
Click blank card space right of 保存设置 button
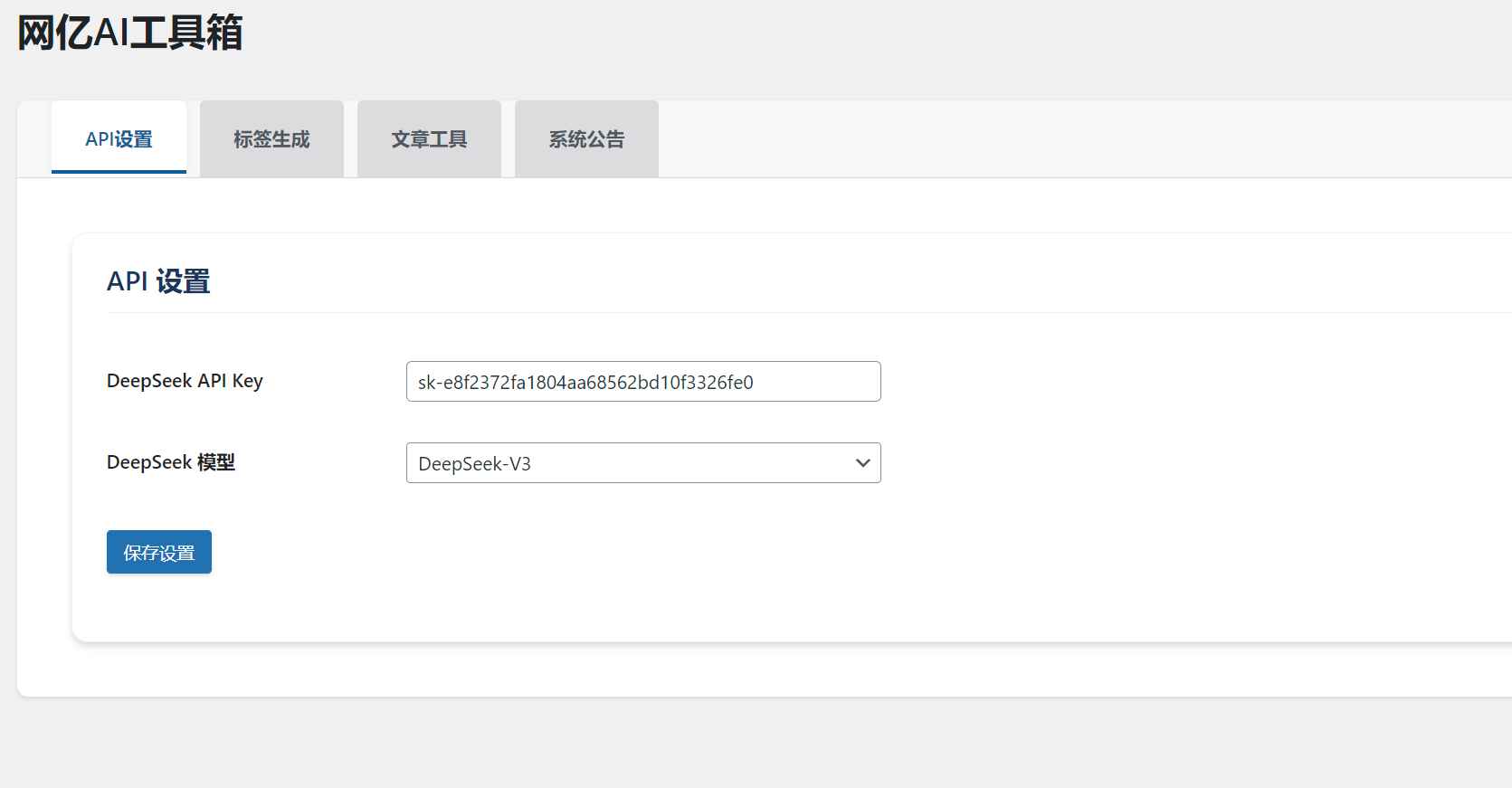tap(633, 552)
